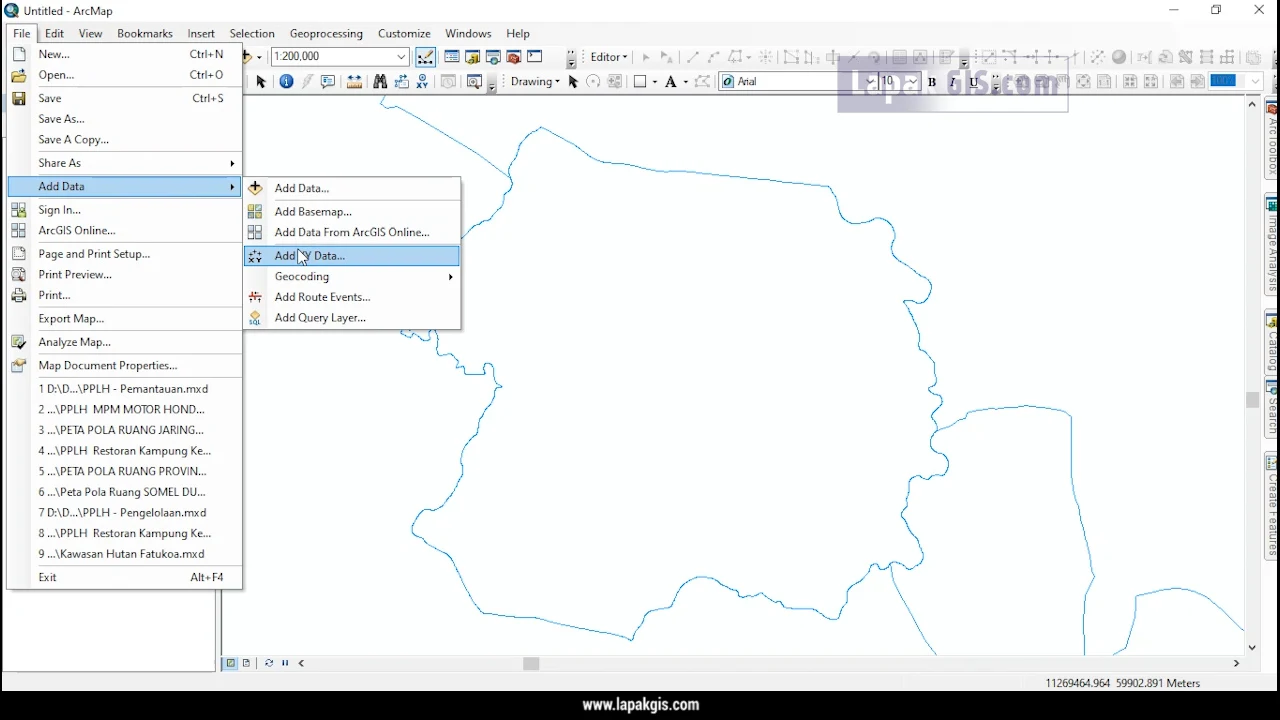Select the Rectangle drawing tool
1280x720 pixels.
point(640,82)
